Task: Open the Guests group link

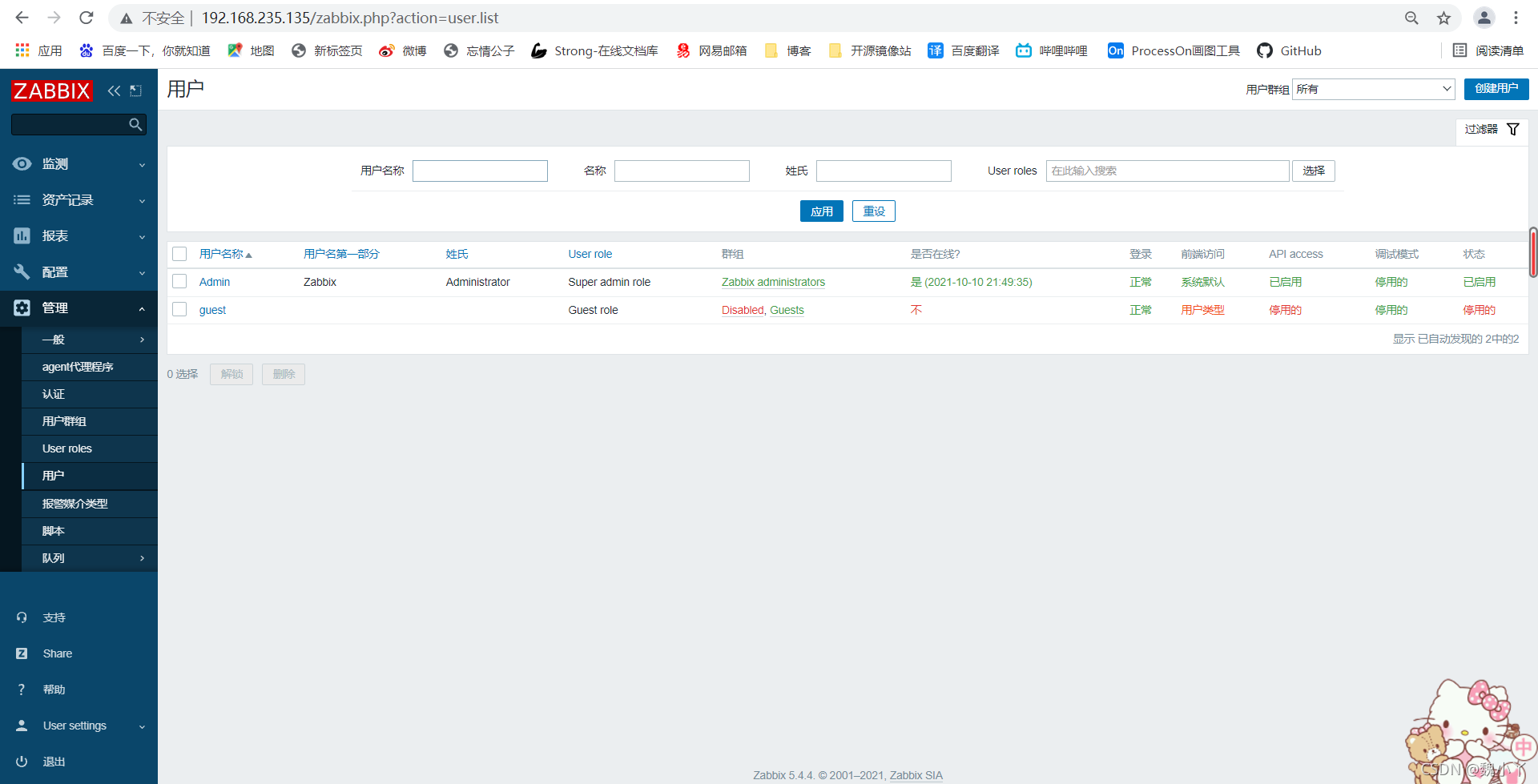Action: 787,310
